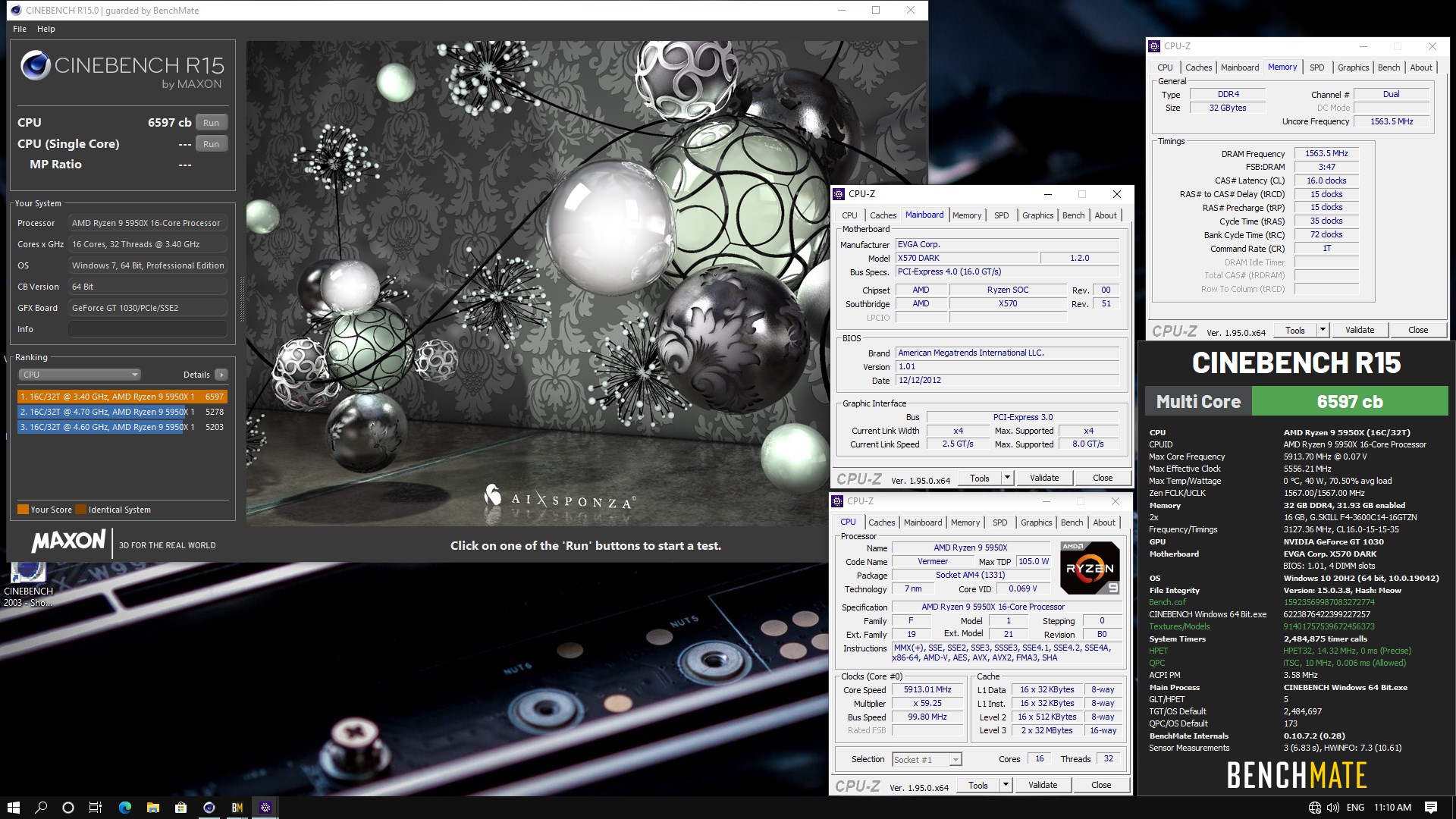
Task: Click the ENG language indicator
Action: 1355,808
